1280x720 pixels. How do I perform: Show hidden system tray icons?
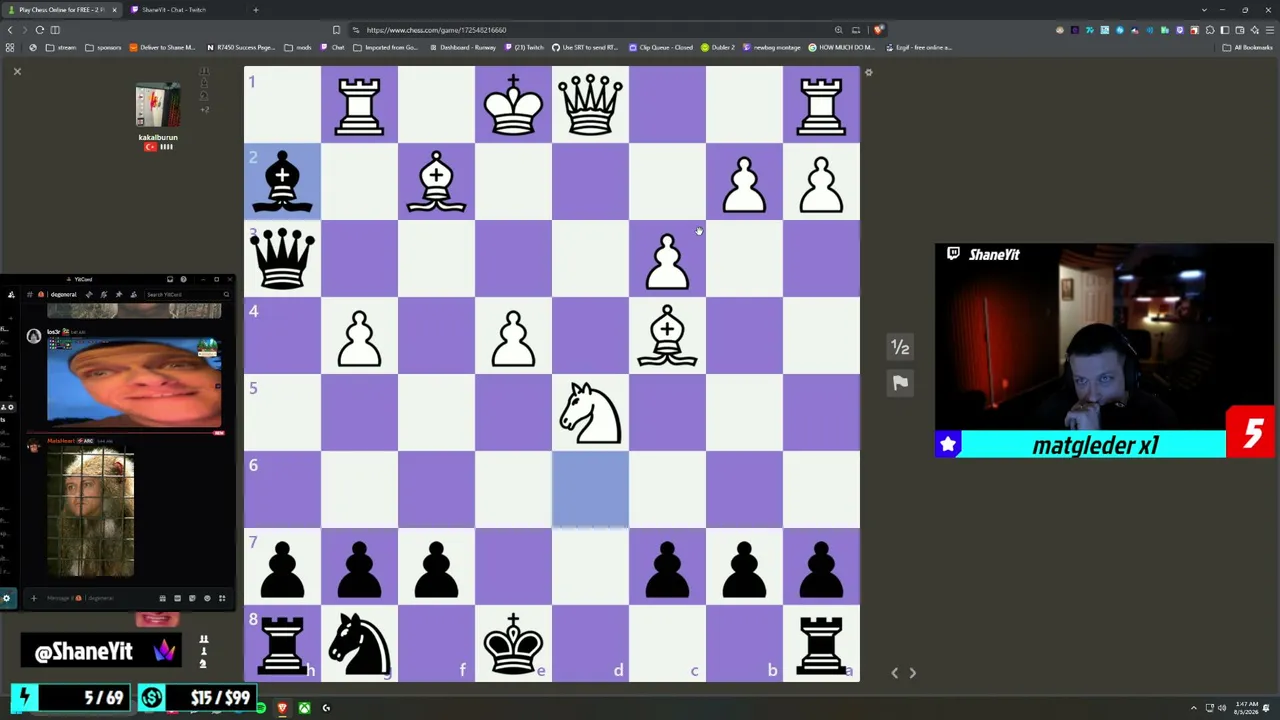pos(1193,708)
